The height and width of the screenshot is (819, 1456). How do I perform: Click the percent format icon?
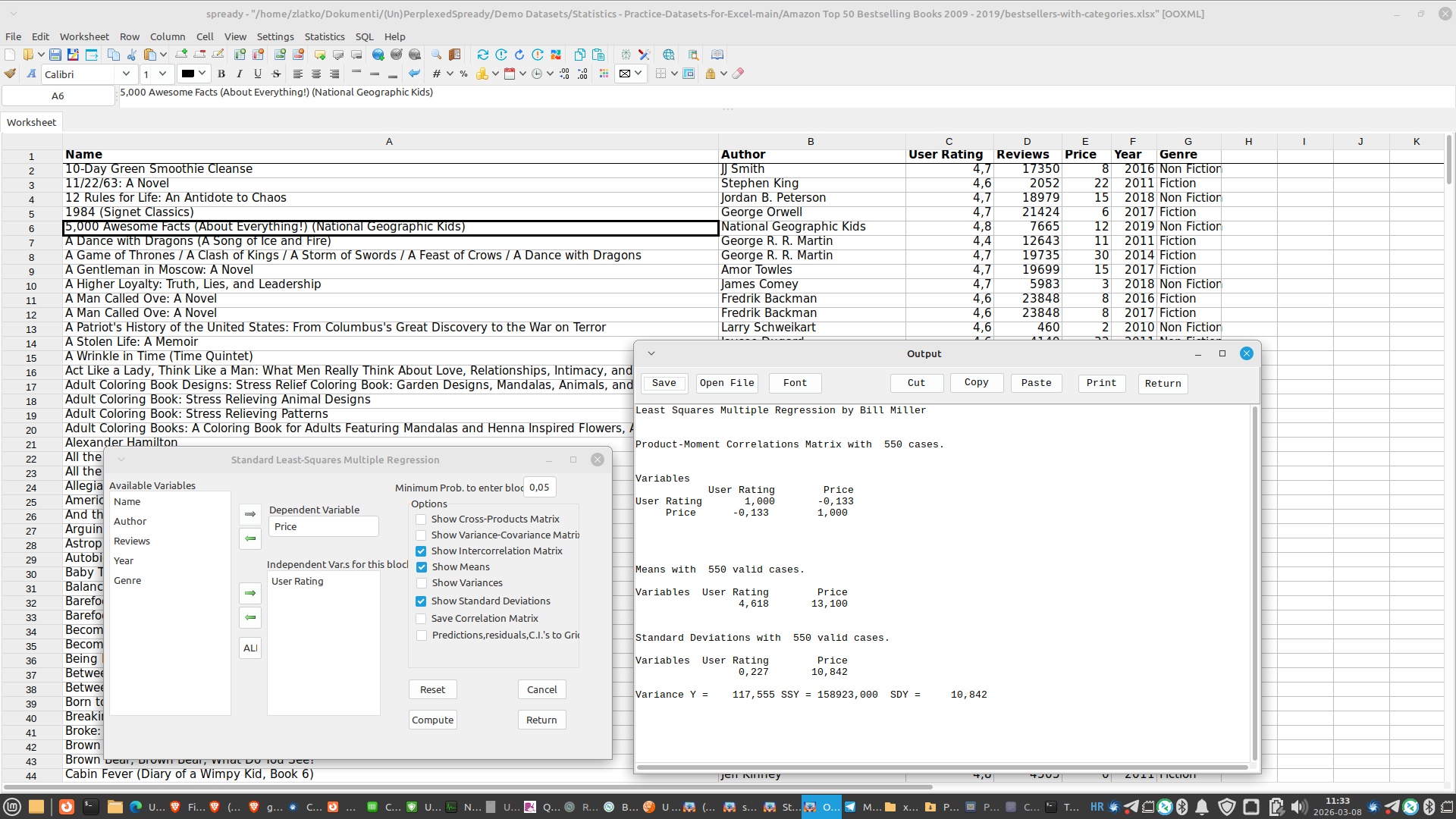pyautogui.click(x=463, y=74)
